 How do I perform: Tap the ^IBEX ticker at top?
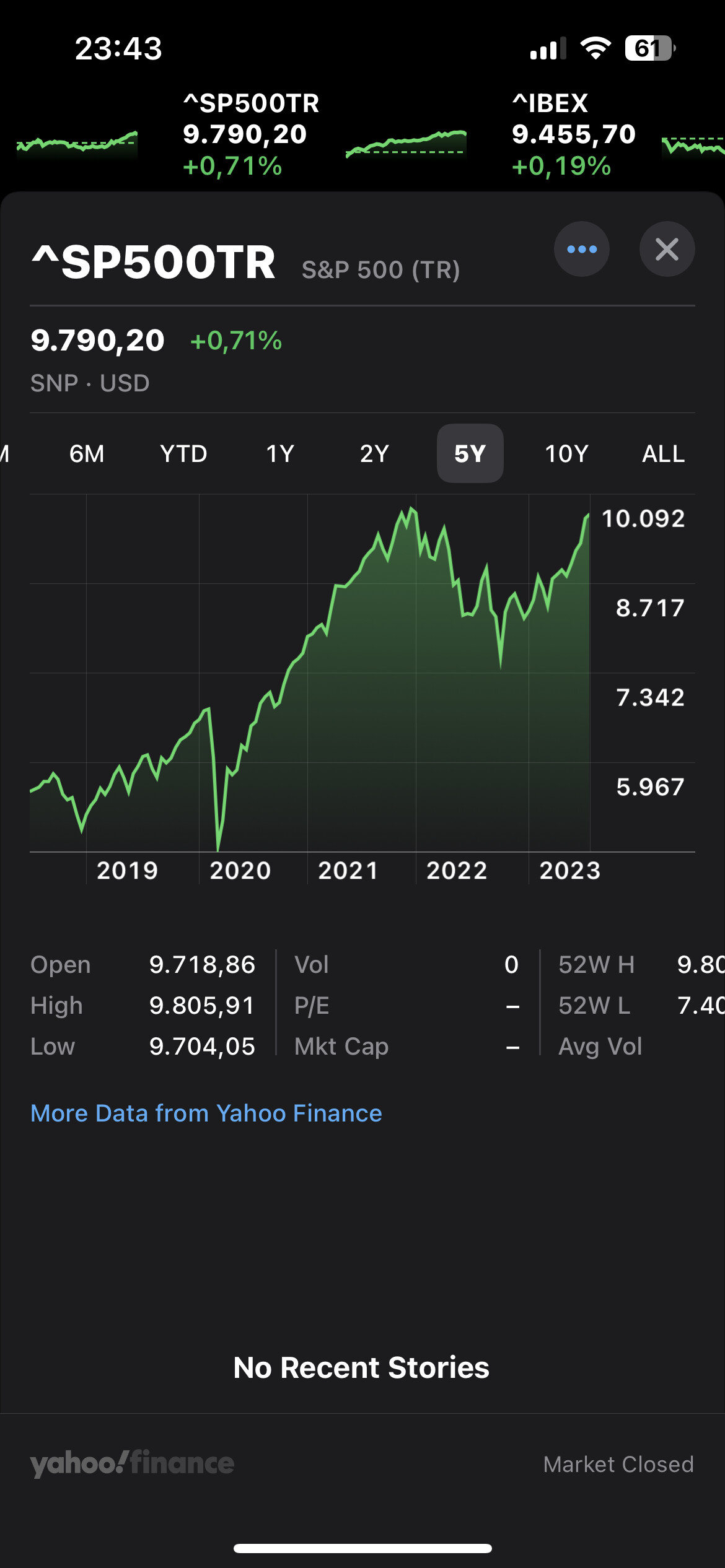573,134
